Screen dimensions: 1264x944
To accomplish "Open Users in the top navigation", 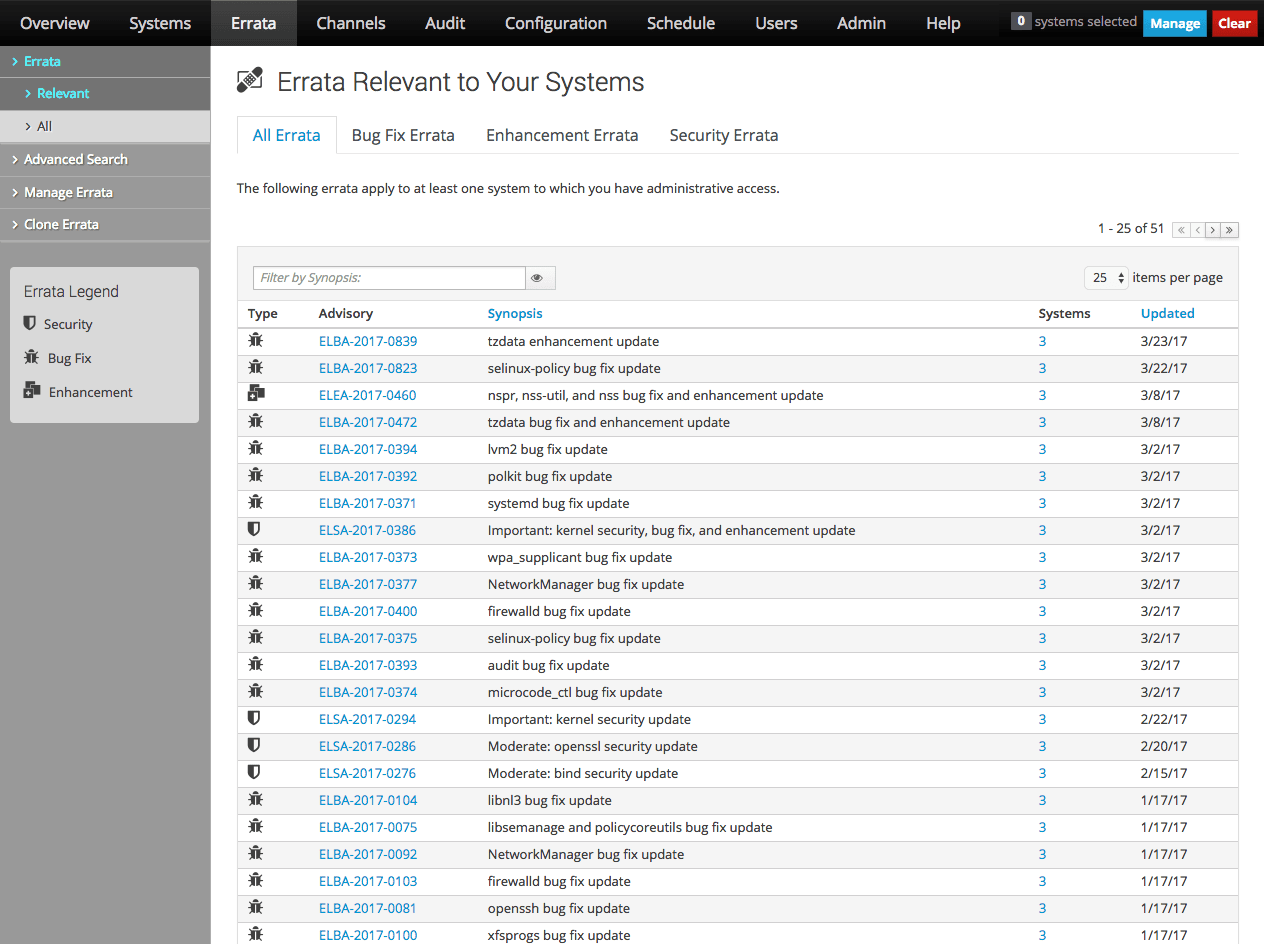I will click(x=777, y=23).
